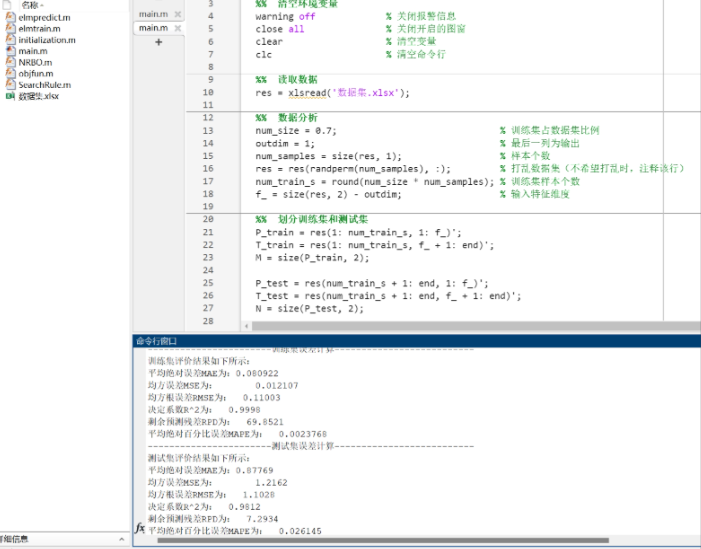Click the active lower main.m editor tab
This screenshot has width=701, height=549.
(x=153, y=28)
